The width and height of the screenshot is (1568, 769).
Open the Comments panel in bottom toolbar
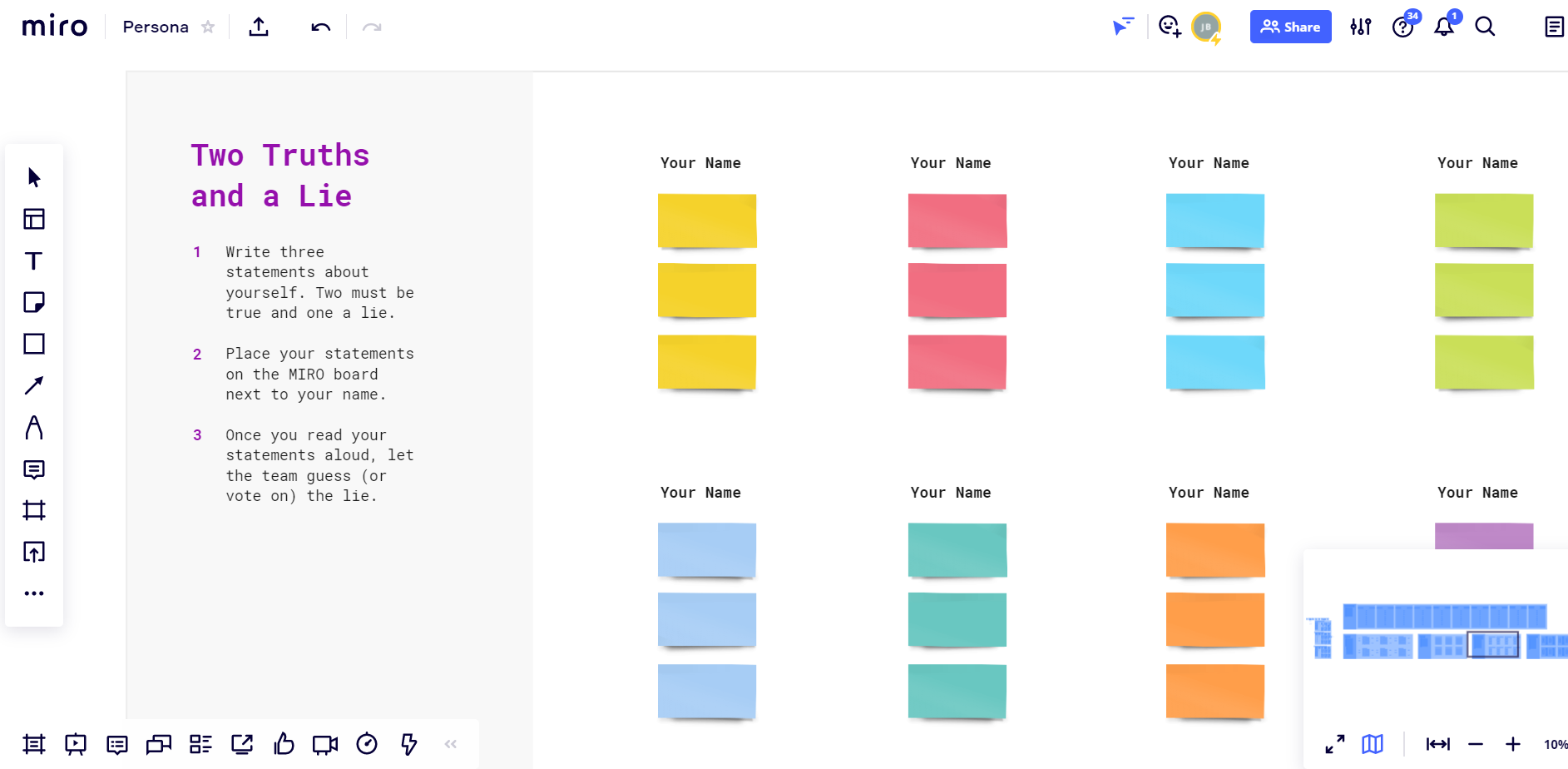tap(117, 744)
